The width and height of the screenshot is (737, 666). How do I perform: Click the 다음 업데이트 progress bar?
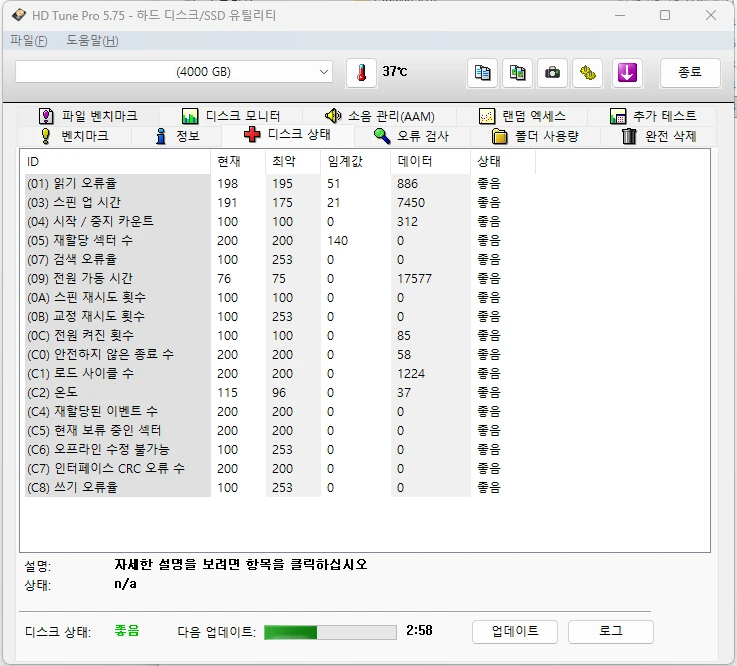coord(330,632)
